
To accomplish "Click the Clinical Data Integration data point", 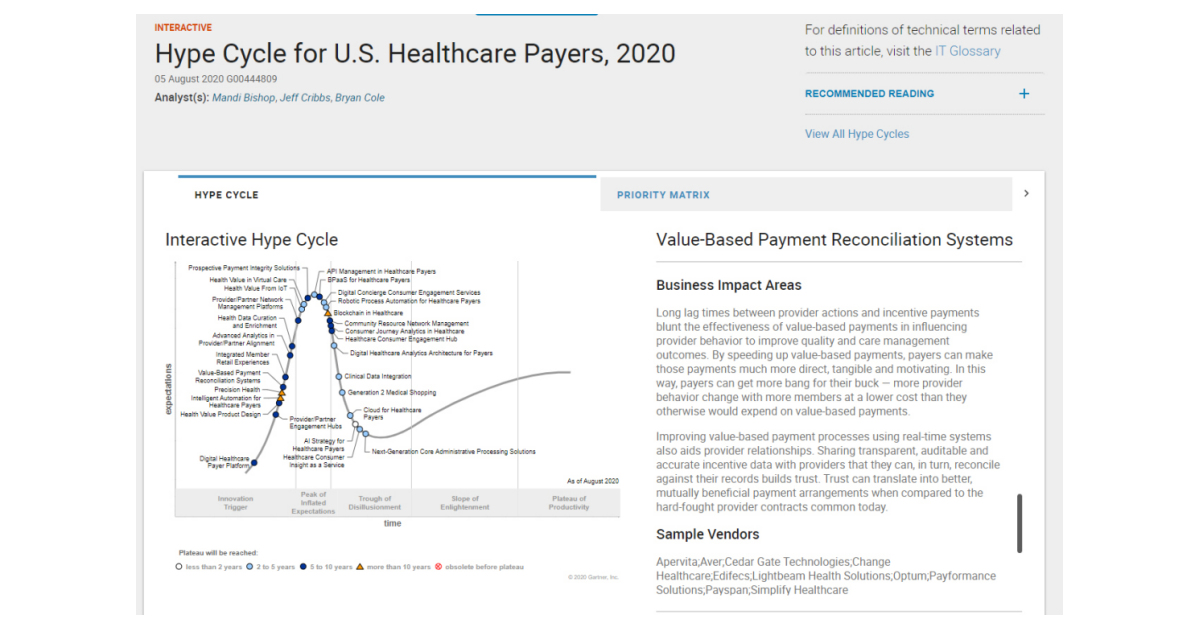I will (338, 376).
